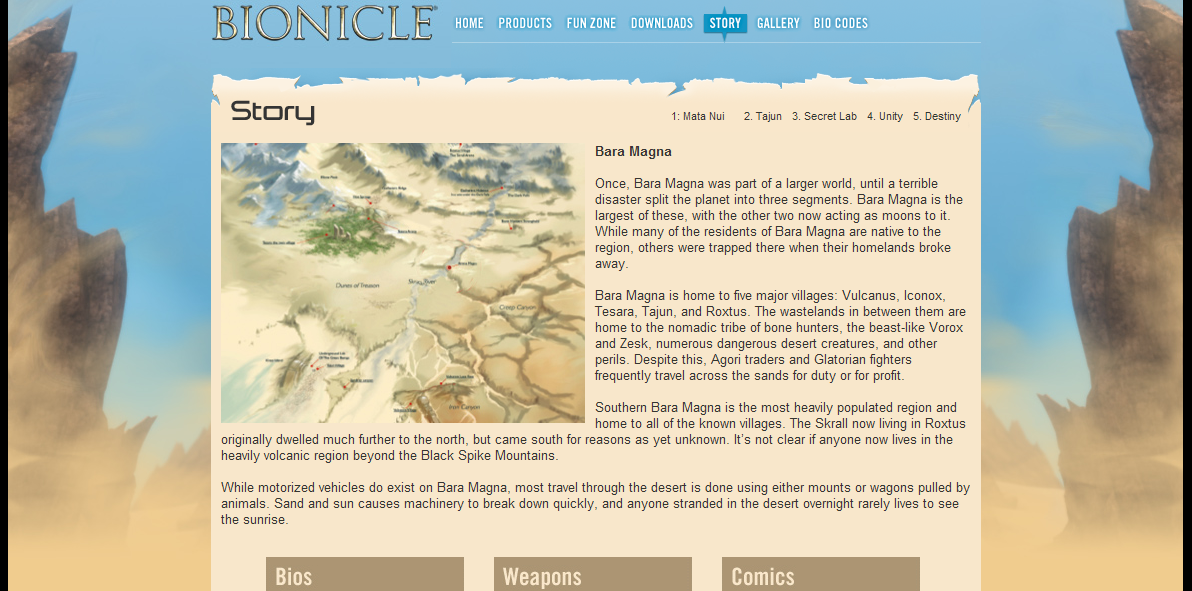Select DOWNLOADS in the top navigation
The image size is (1192, 591).
tap(662, 24)
